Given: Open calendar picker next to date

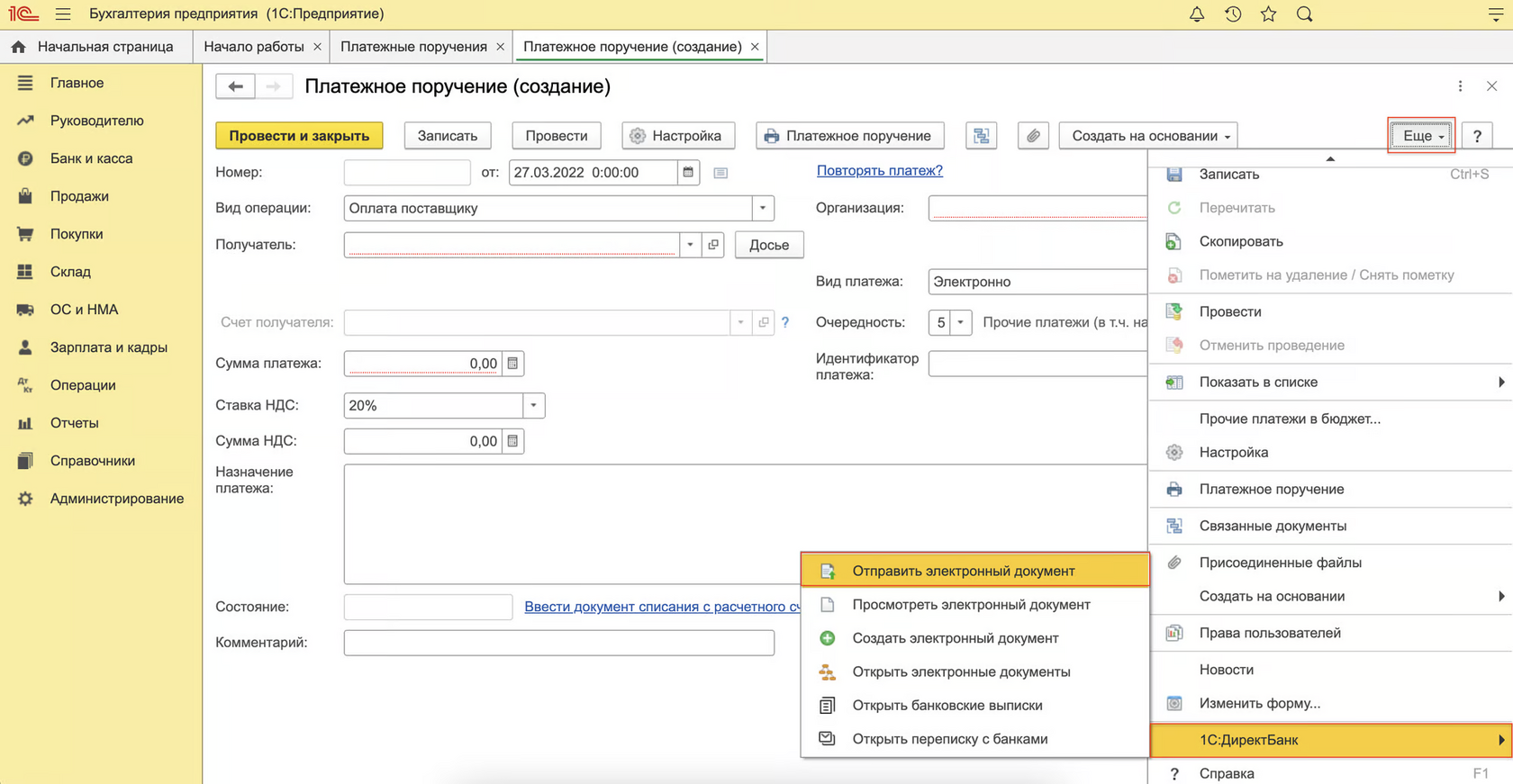Looking at the screenshot, I should [x=688, y=172].
